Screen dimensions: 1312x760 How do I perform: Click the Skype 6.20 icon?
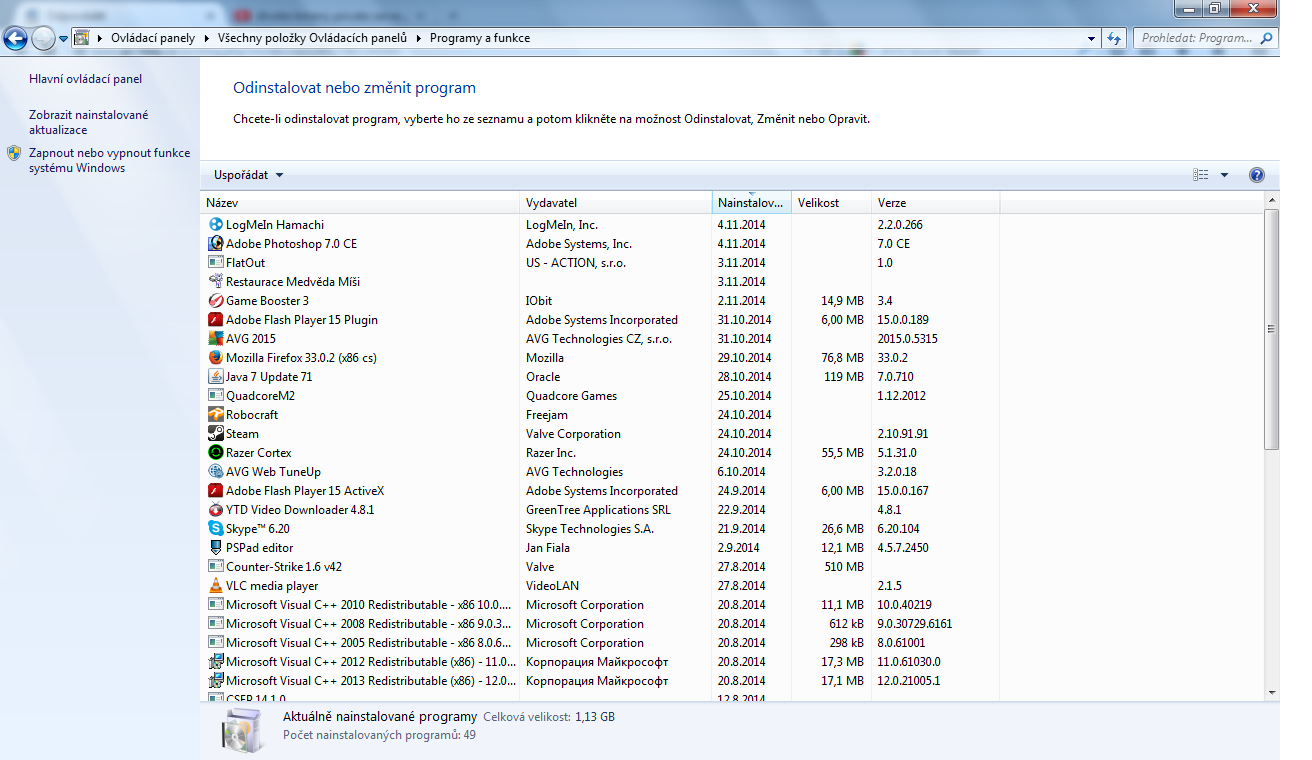[x=215, y=529]
